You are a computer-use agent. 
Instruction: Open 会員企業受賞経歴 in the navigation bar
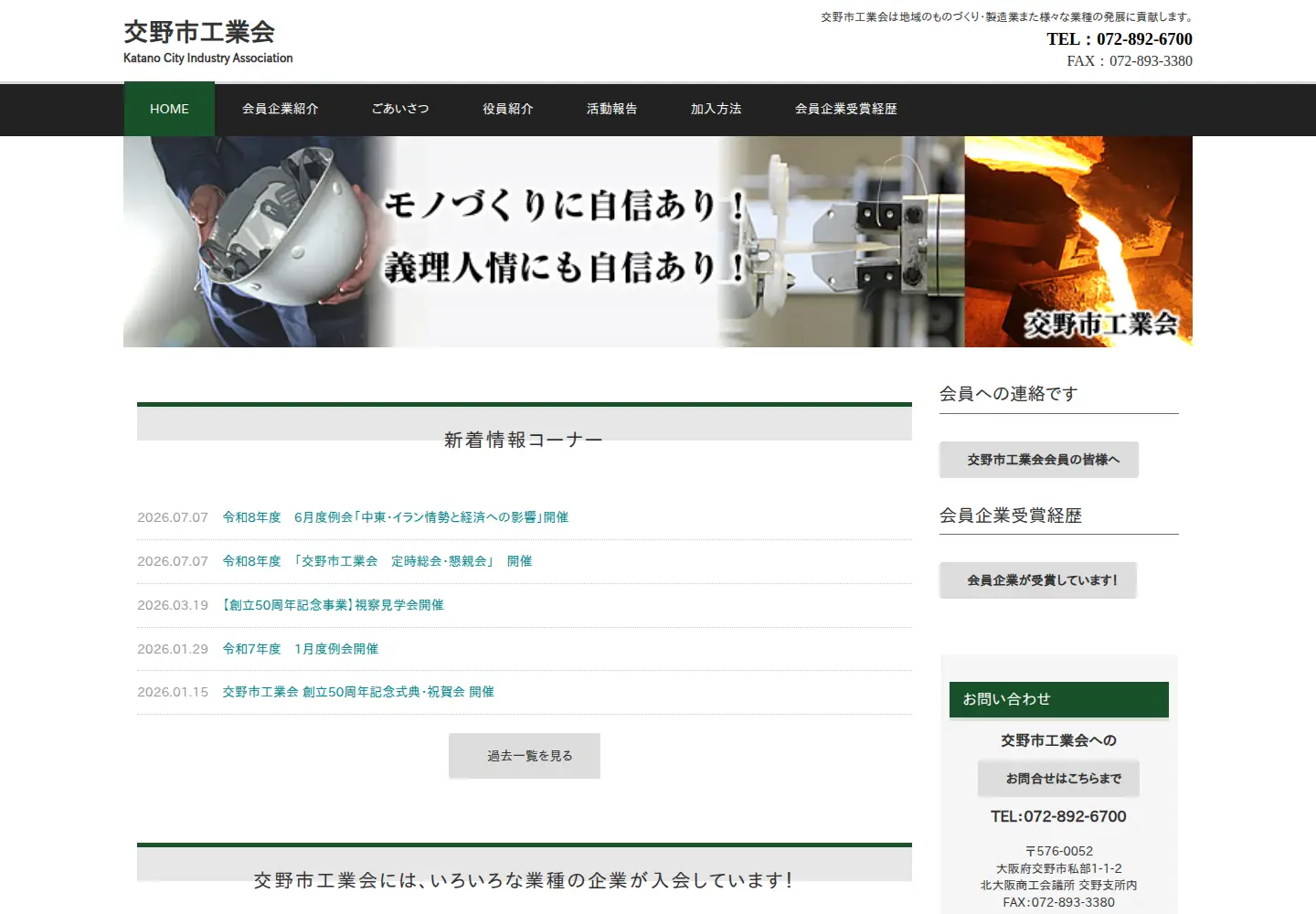pos(846,109)
